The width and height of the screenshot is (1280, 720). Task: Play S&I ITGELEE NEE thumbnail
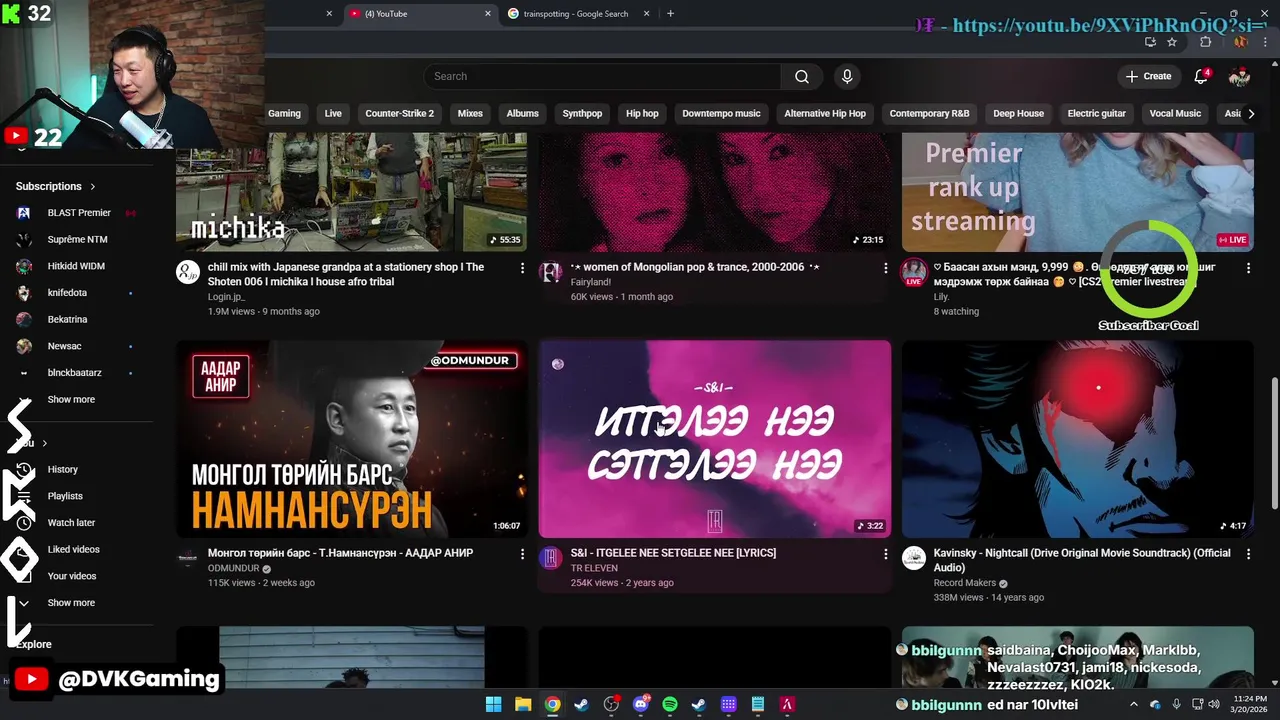[715, 439]
